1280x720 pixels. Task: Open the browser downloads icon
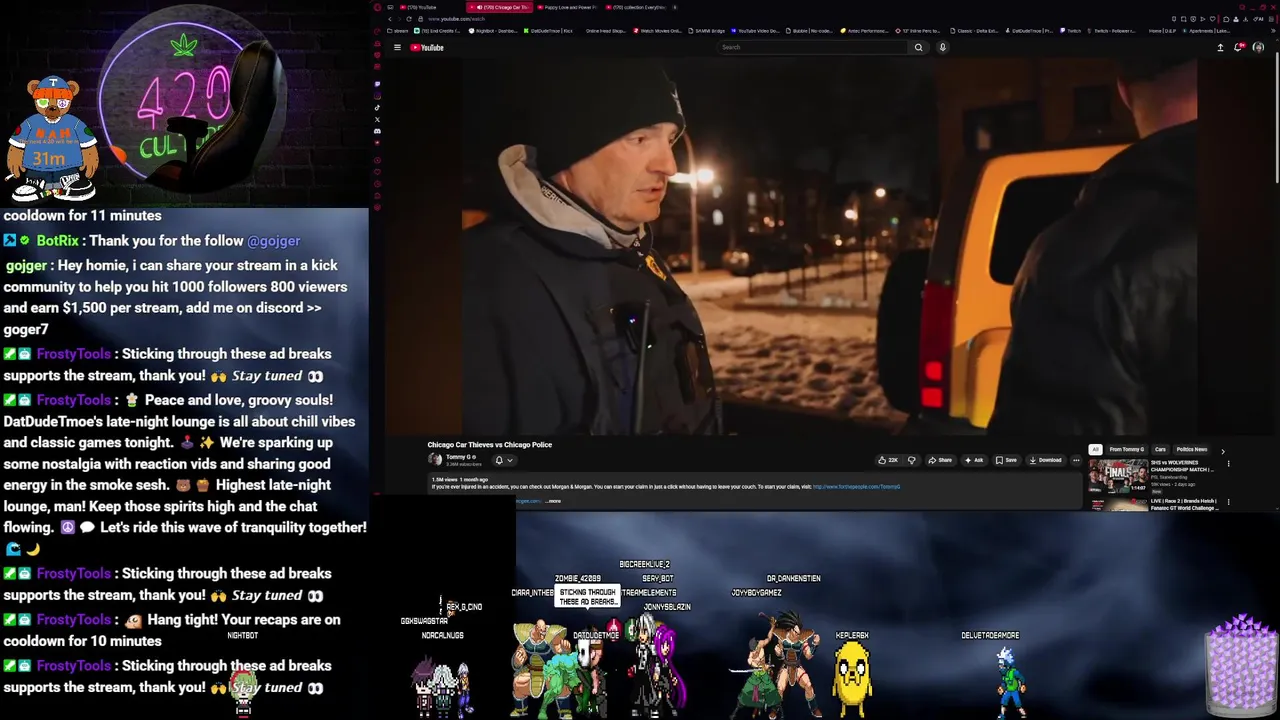[1245, 19]
